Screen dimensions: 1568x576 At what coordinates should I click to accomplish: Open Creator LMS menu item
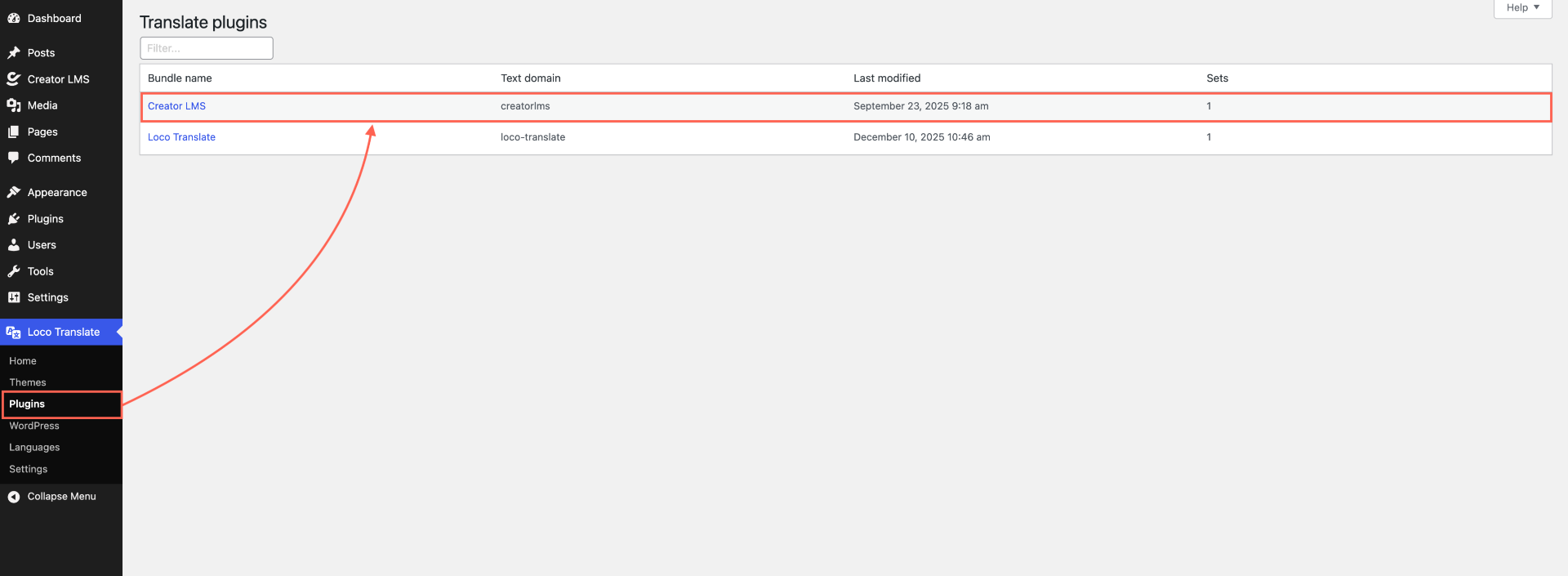[59, 79]
